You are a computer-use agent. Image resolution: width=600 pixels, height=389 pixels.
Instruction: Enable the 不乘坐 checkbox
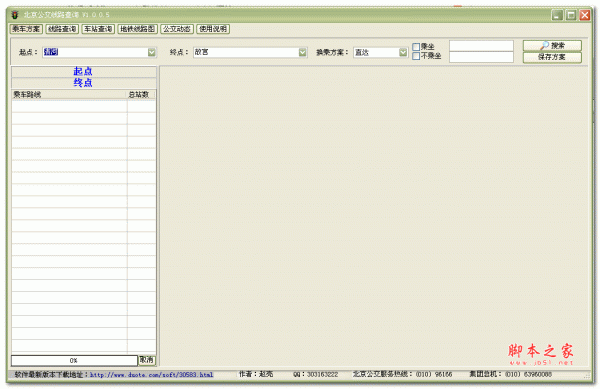point(416,56)
